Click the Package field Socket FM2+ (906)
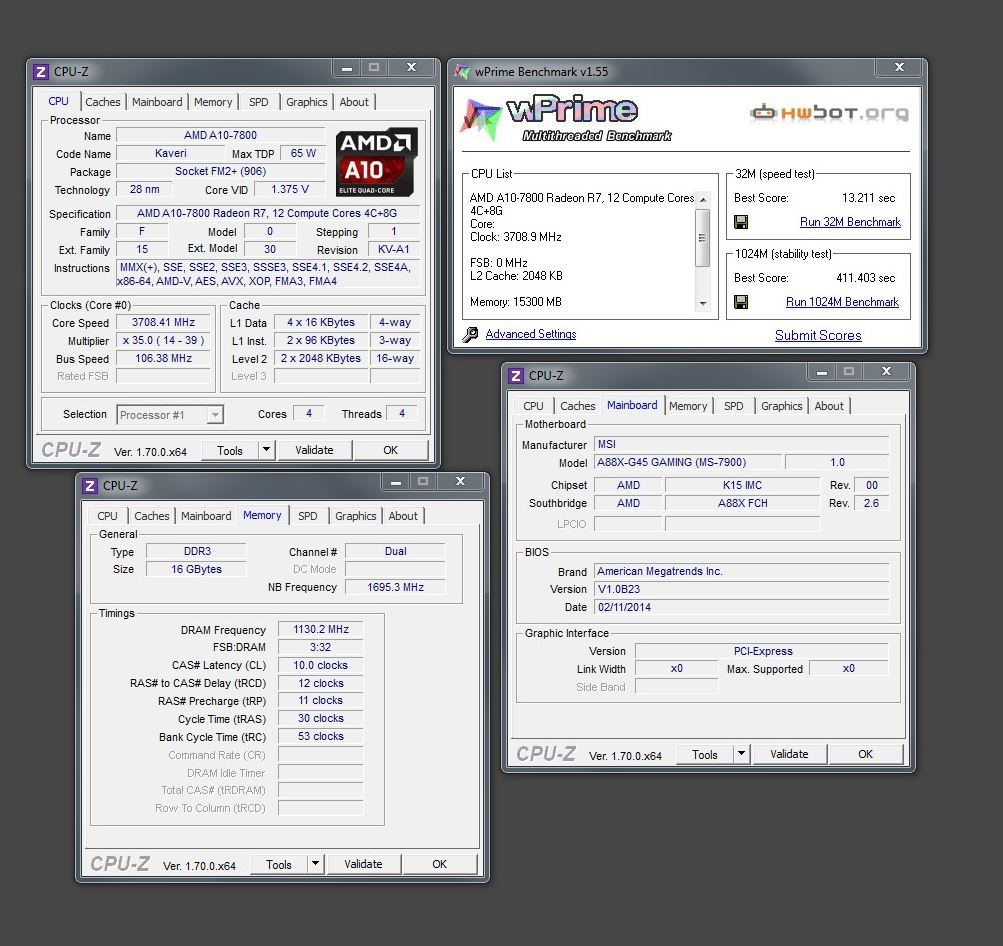The width and height of the screenshot is (1003, 946). tap(221, 171)
